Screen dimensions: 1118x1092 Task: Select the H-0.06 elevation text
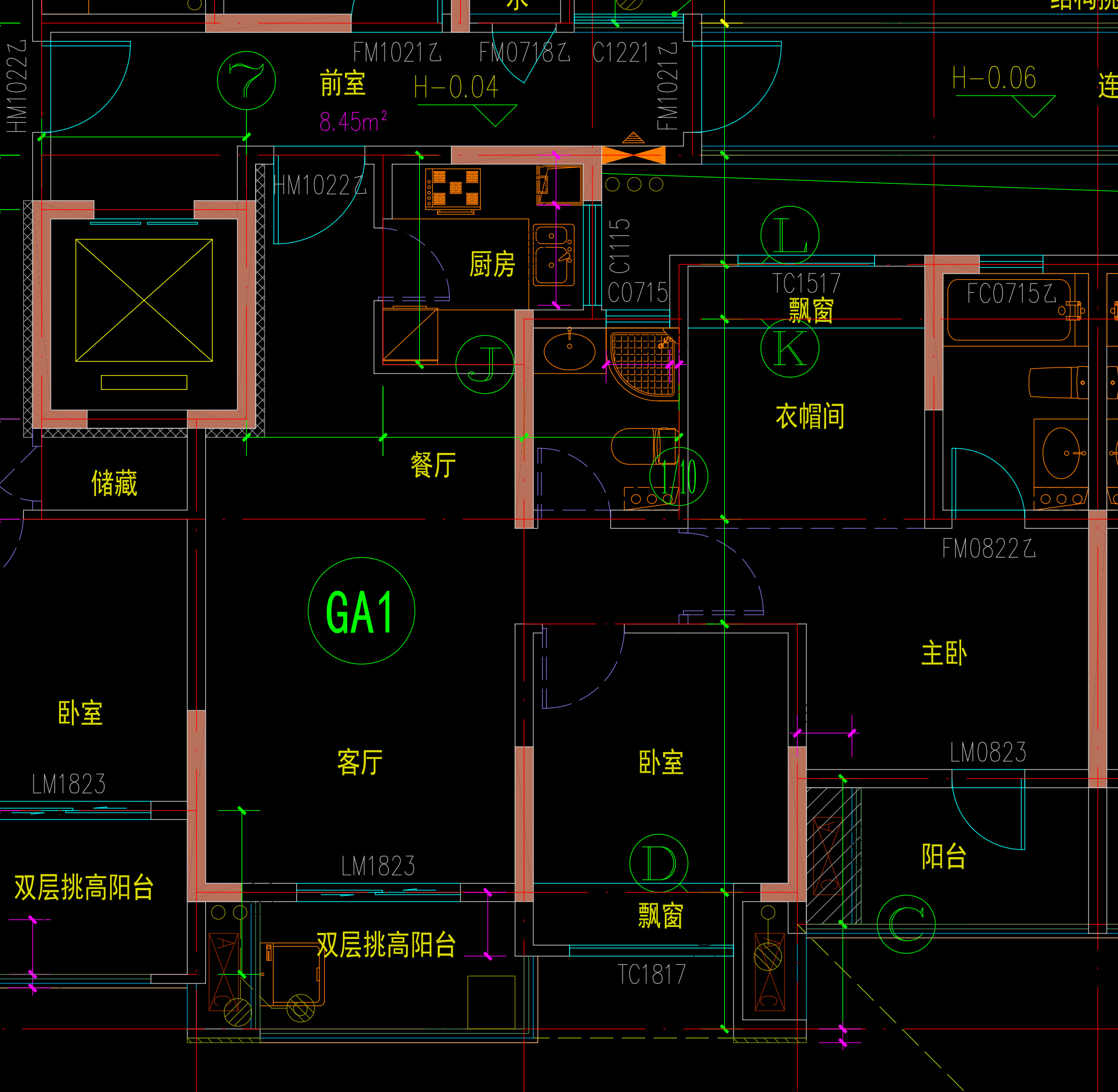(x=994, y=78)
